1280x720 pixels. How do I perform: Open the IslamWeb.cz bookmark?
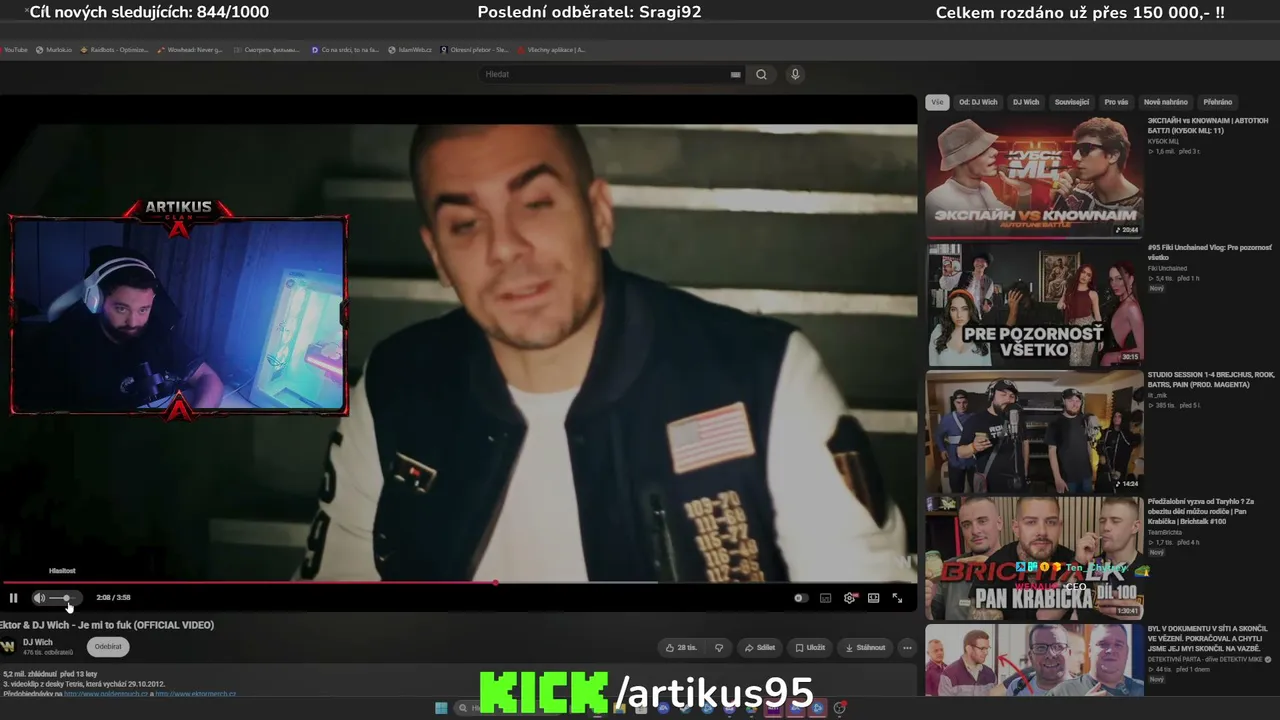coord(410,49)
